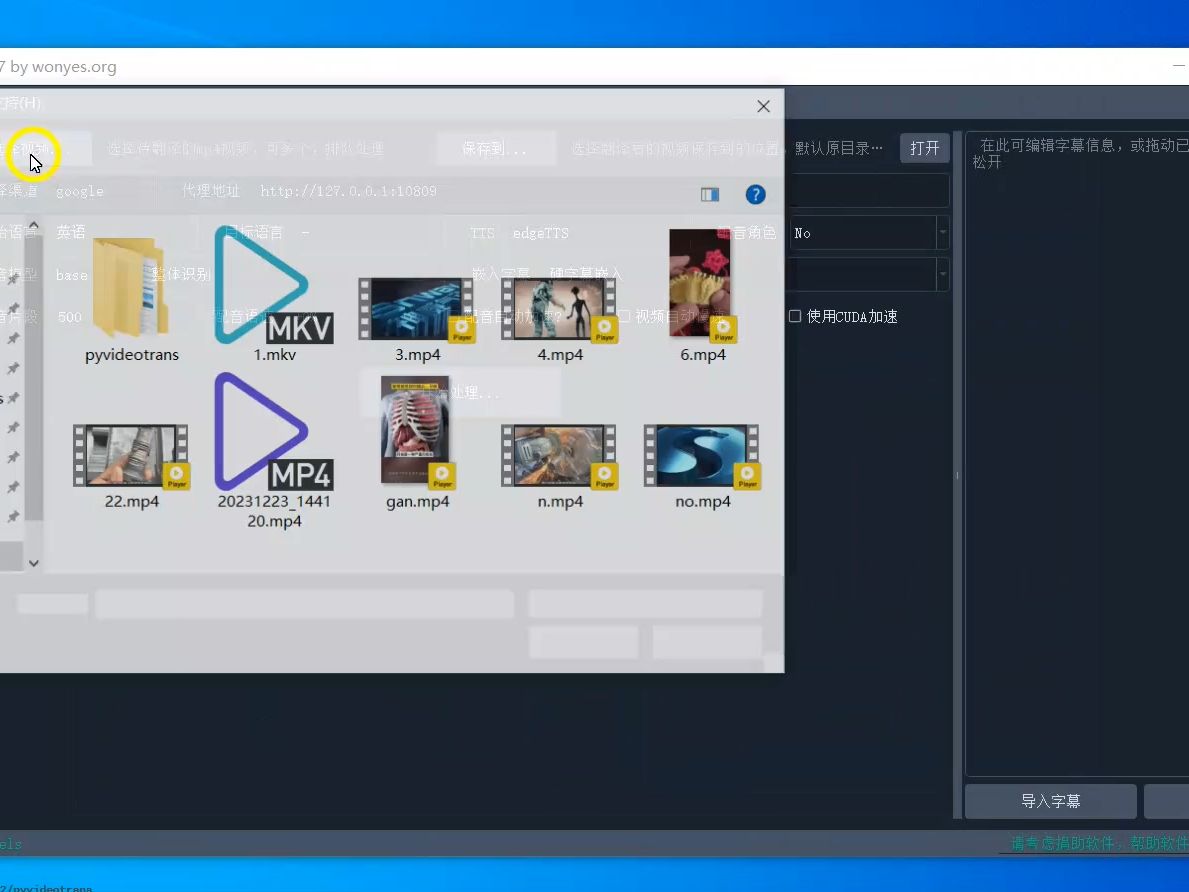Click the donation link in status bar

tap(1100, 843)
